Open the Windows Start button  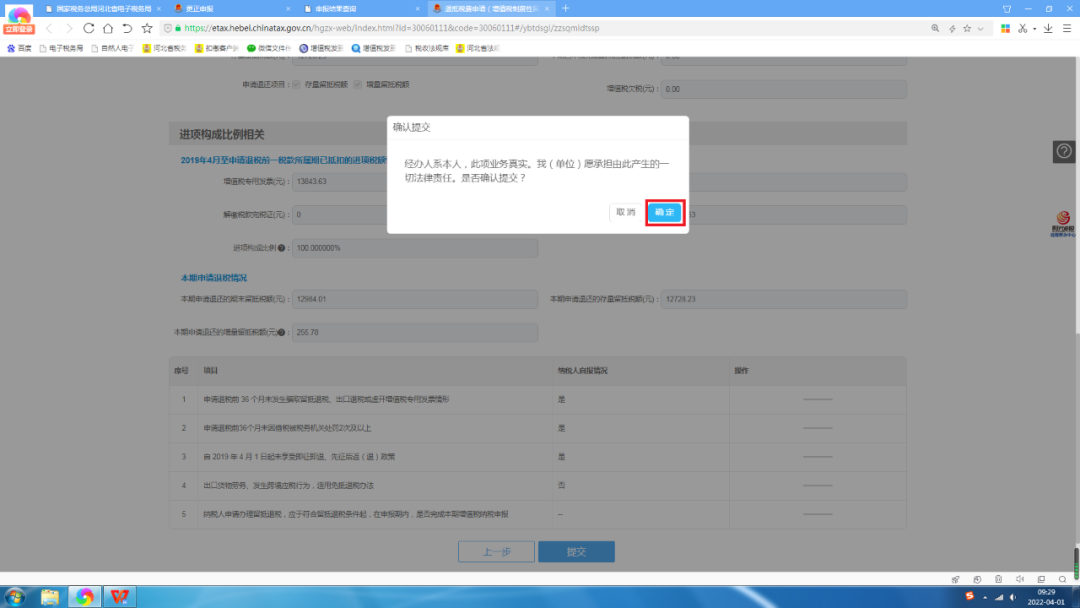pyautogui.click(x=15, y=597)
